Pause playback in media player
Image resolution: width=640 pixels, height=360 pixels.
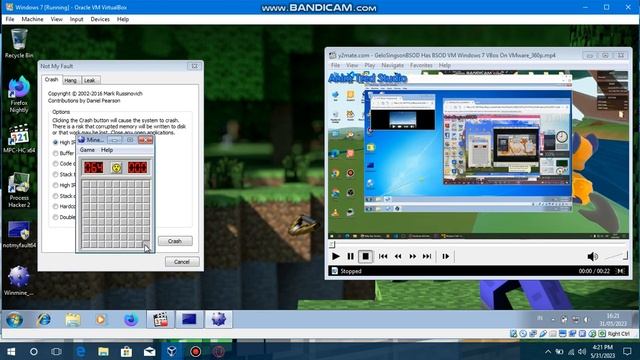350,256
